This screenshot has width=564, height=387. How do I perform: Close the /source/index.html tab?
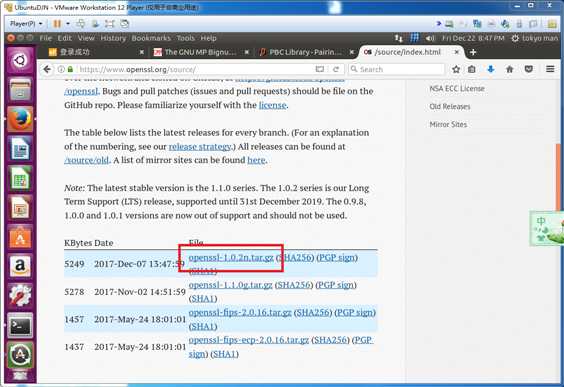(x=456, y=53)
